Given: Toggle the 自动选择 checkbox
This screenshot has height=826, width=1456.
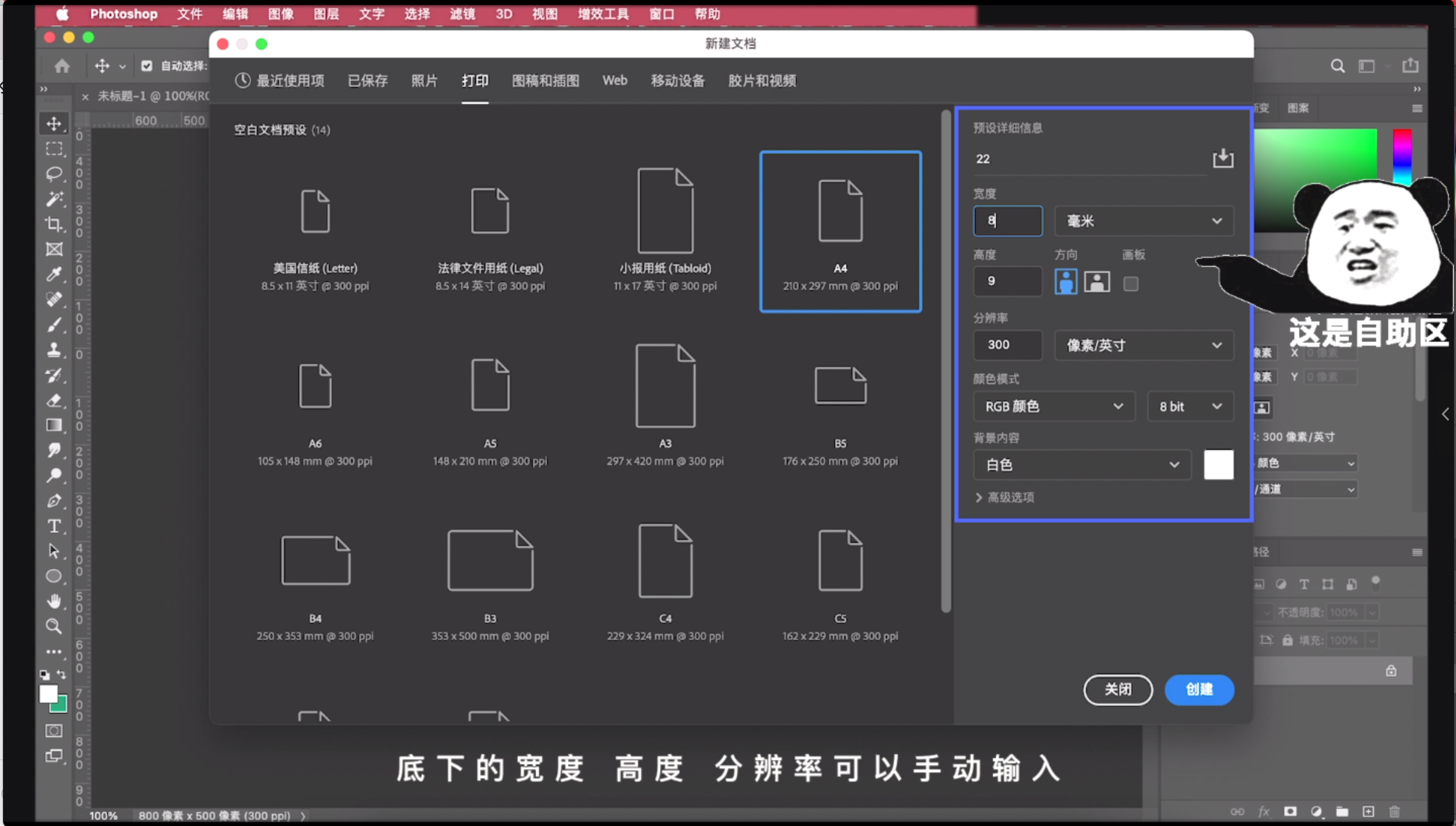Looking at the screenshot, I should pos(147,65).
